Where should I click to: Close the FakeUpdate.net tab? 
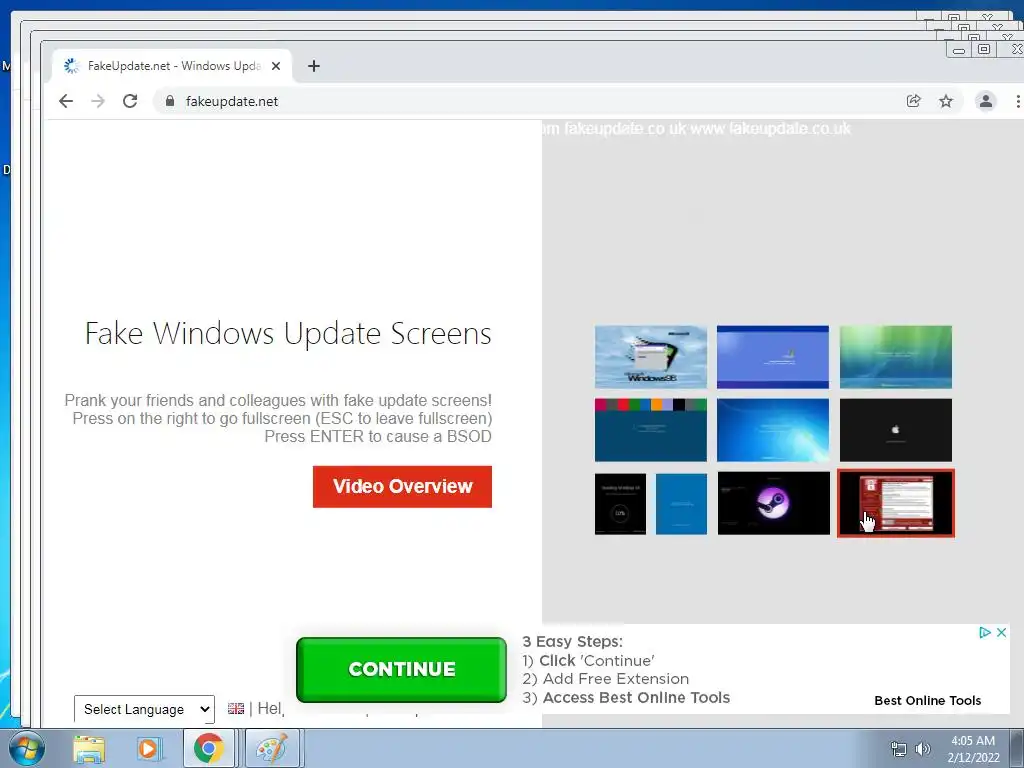point(276,66)
